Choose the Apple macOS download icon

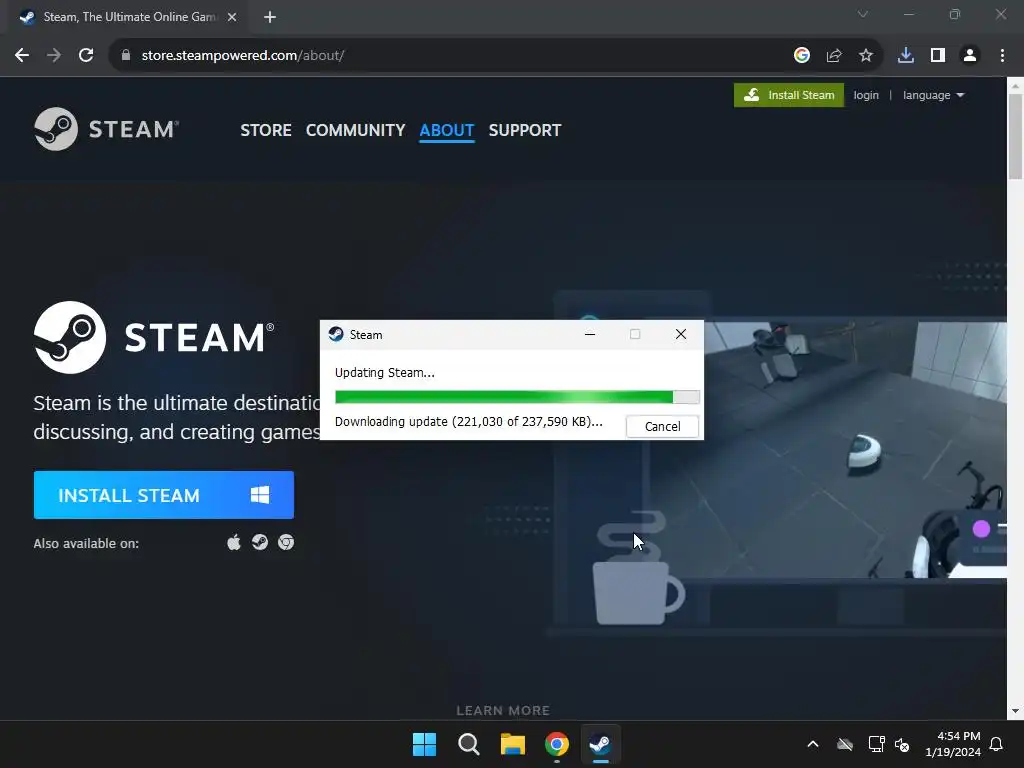tap(234, 542)
